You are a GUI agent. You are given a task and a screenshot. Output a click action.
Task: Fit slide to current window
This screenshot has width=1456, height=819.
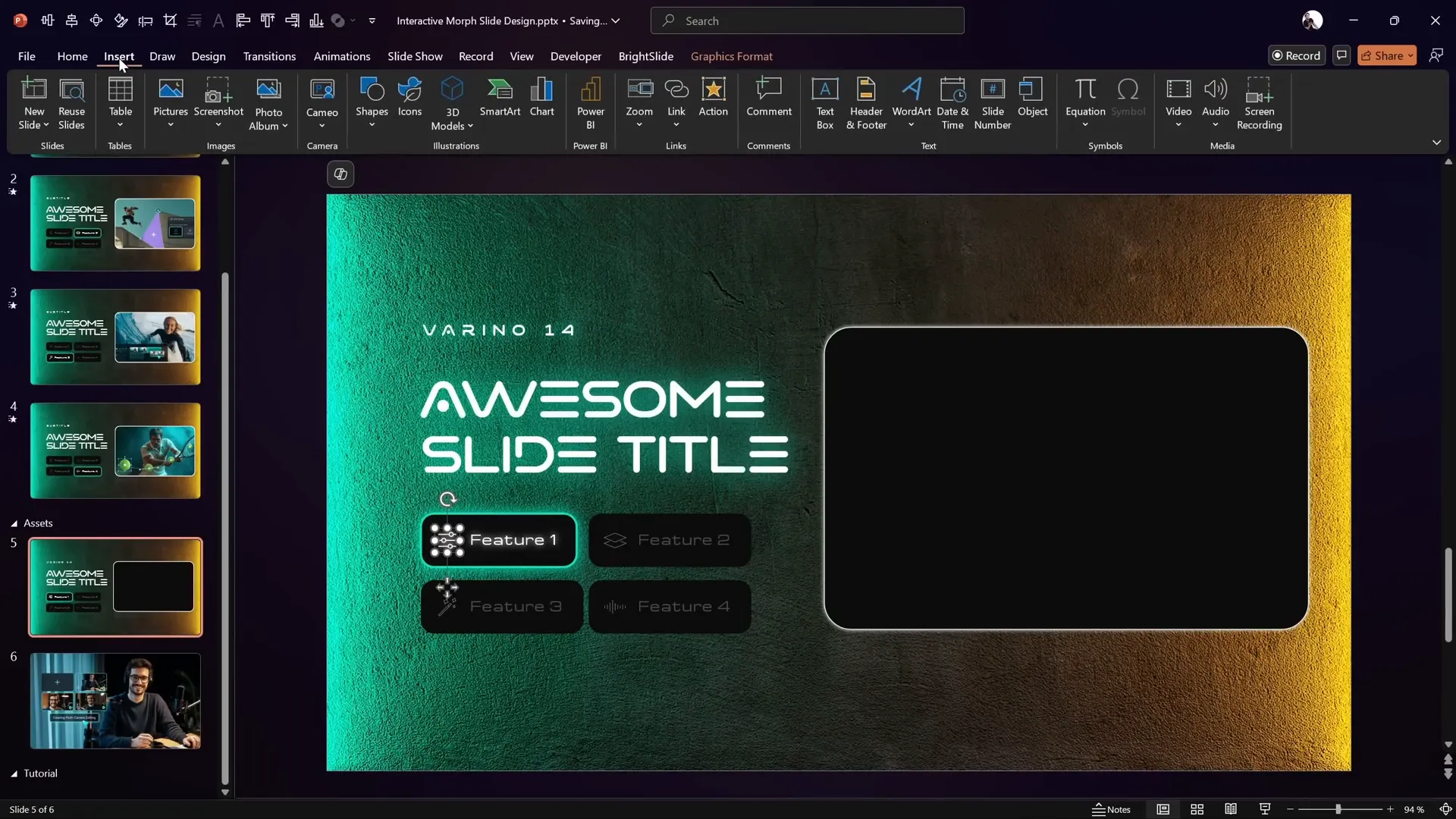pyautogui.click(x=1445, y=809)
